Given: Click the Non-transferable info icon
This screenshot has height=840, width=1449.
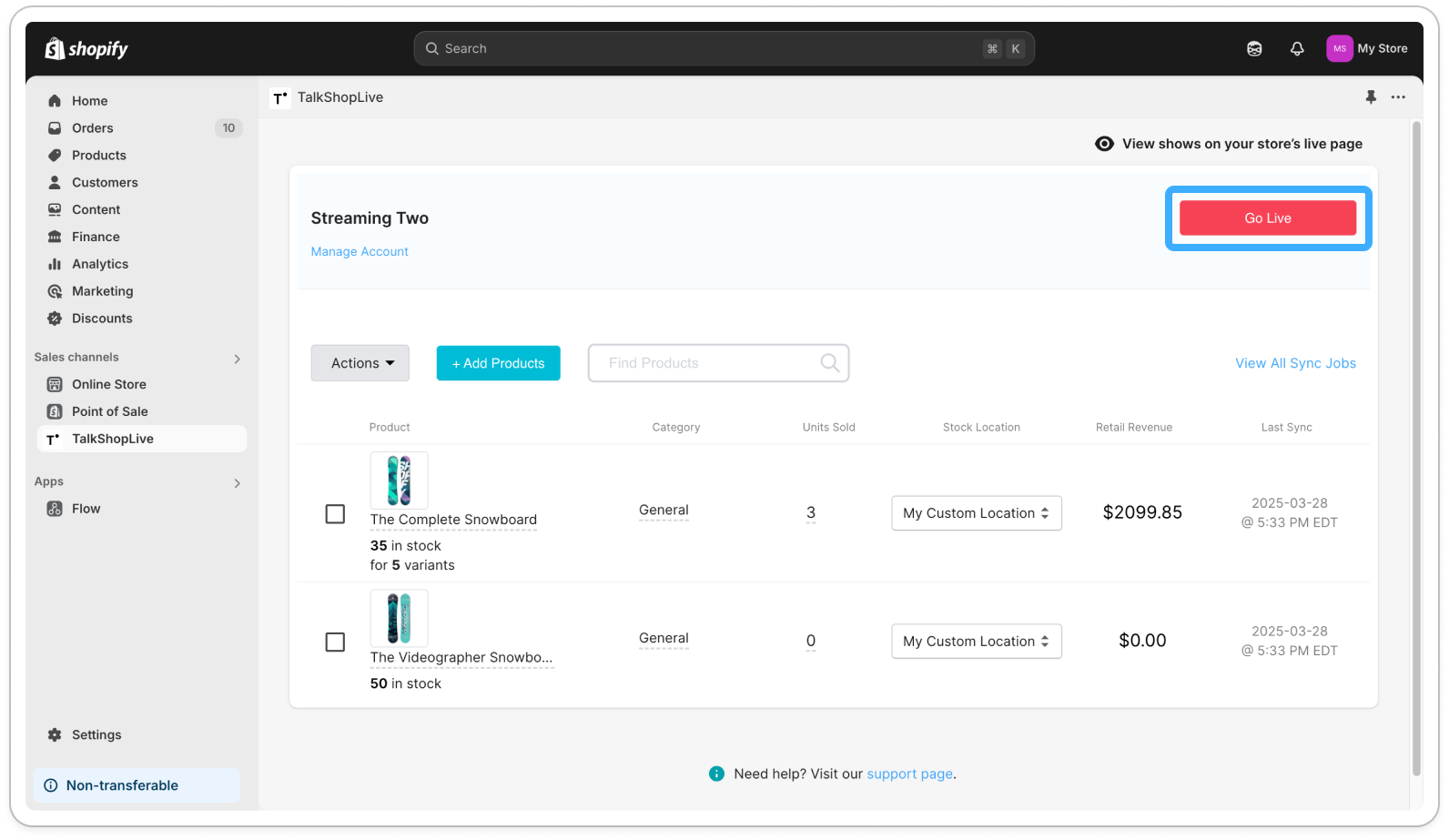Looking at the screenshot, I should (x=51, y=786).
